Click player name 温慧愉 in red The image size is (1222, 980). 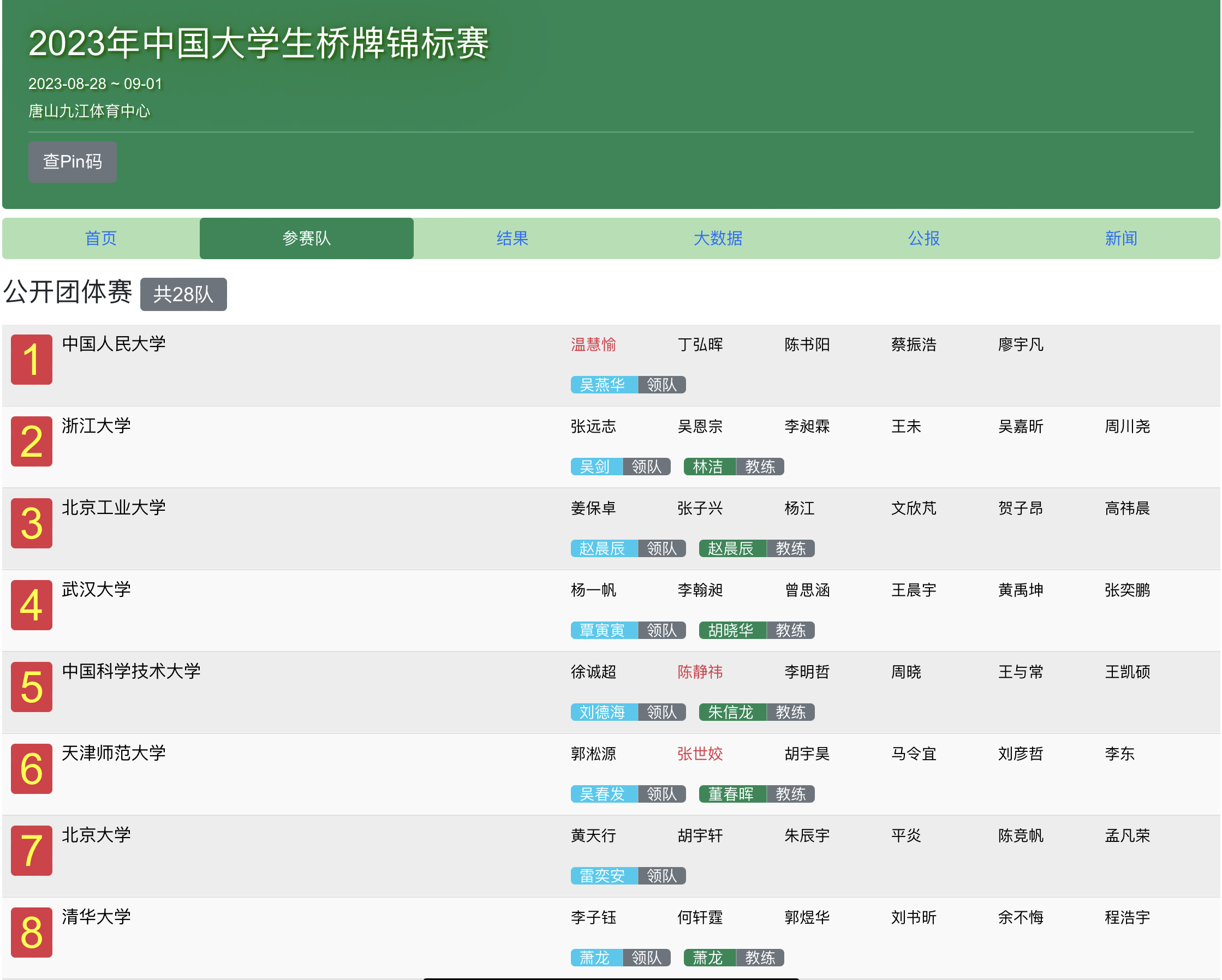pyautogui.click(x=593, y=345)
